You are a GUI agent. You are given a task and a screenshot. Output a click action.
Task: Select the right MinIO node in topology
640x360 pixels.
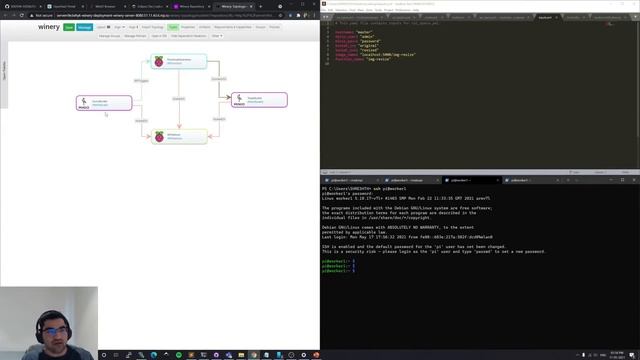tap(259, 100)
